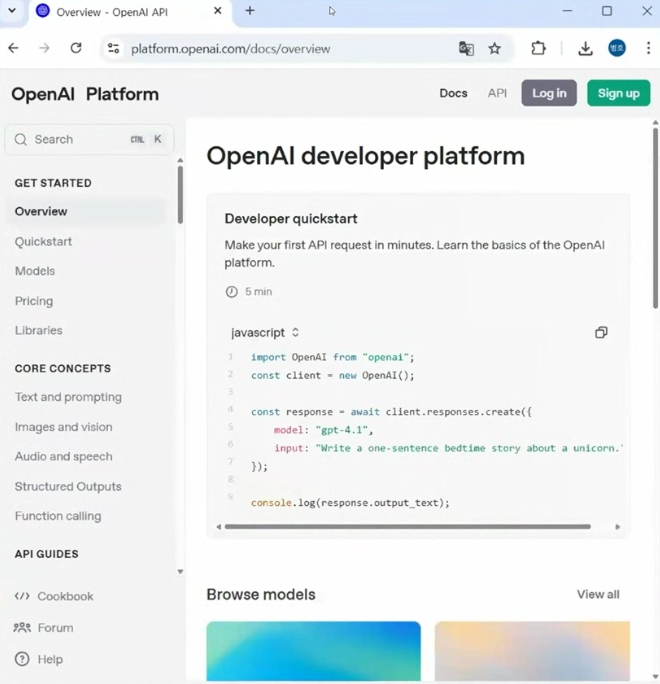
Task: Click the browser back arrow
Action: pyautogui.click(x=14, y=48)
